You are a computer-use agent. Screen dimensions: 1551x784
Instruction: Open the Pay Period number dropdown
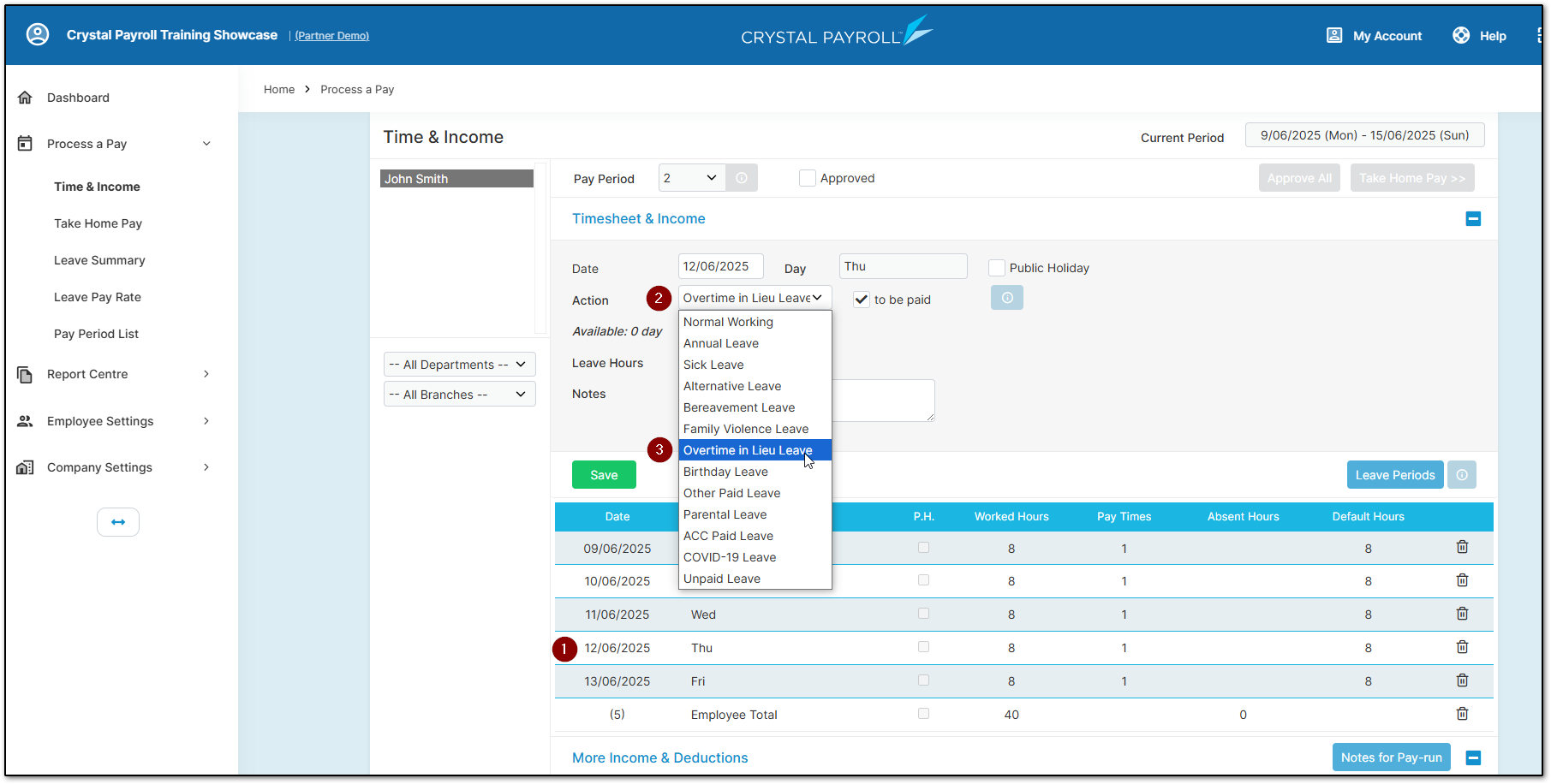[x=691, y=178]
